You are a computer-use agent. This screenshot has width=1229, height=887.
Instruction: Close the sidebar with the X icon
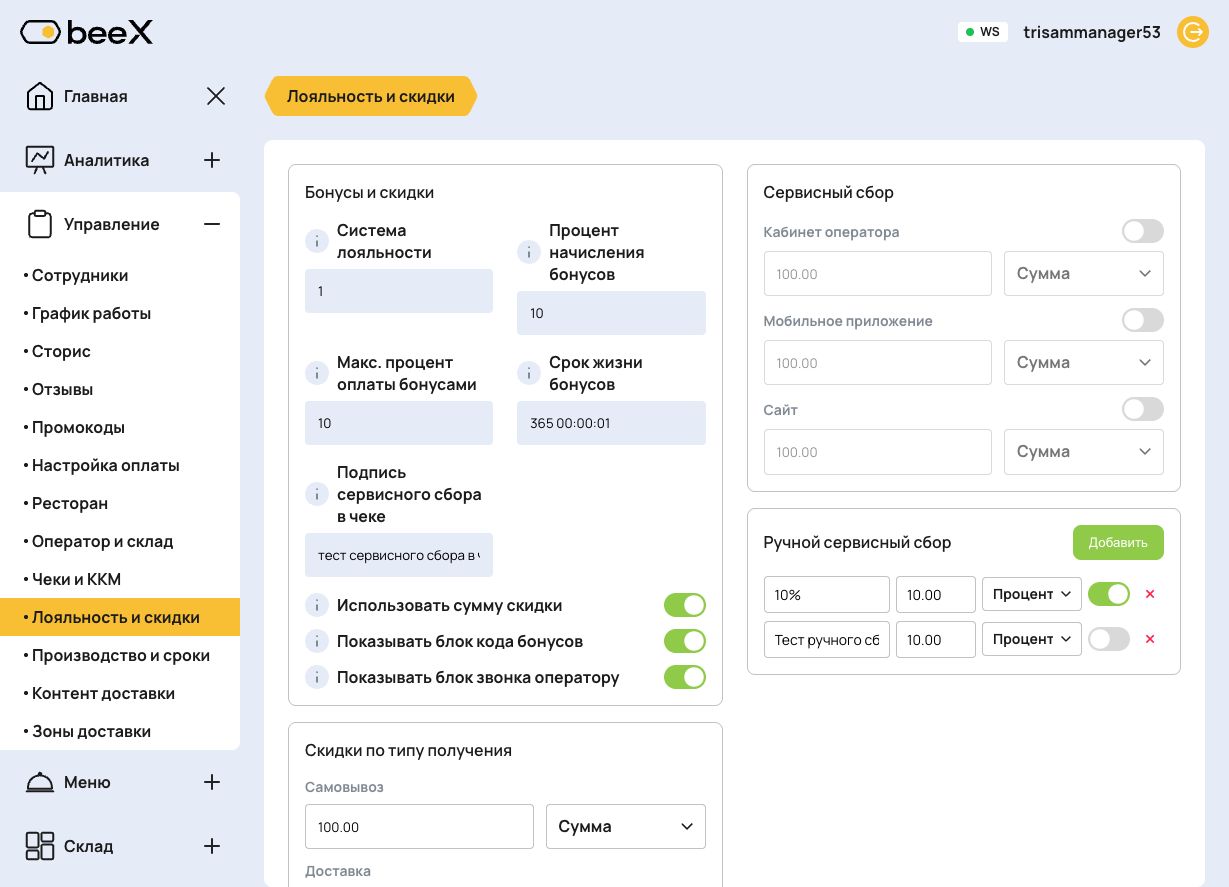click(x=216, y=96)
